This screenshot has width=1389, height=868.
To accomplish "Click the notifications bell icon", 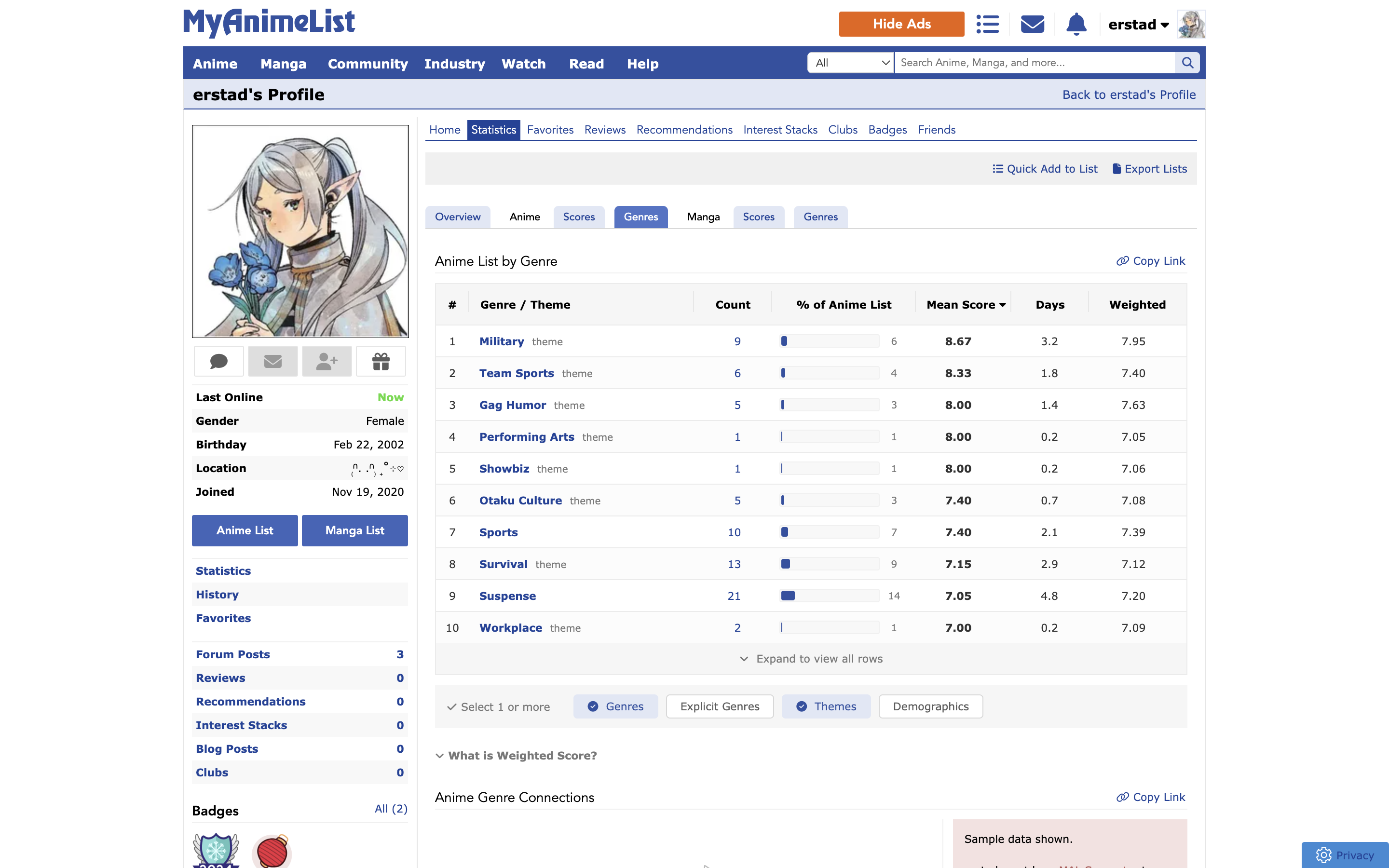I will 1076,24.
